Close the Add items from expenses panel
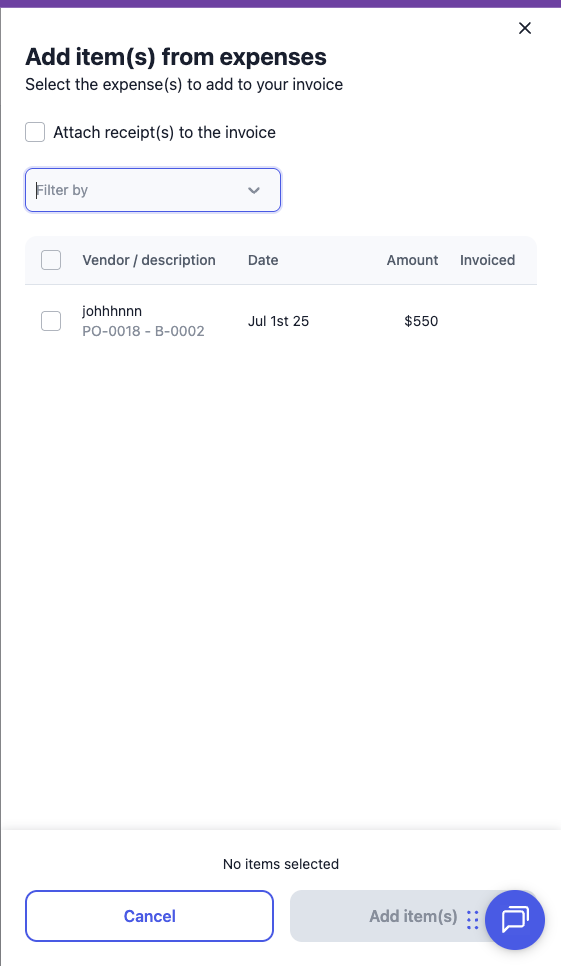 click(x=525, y=28)
